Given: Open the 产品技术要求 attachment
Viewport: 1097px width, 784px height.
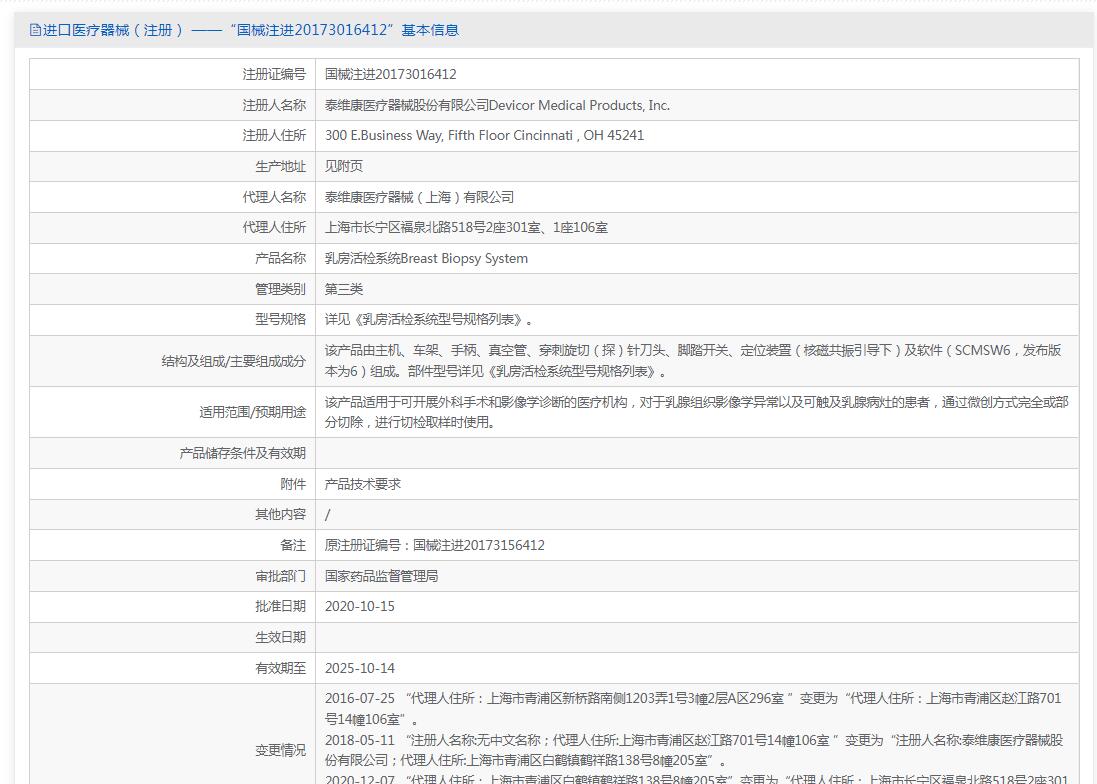Looking at the screenshot, I should click(x=363, y=484).
